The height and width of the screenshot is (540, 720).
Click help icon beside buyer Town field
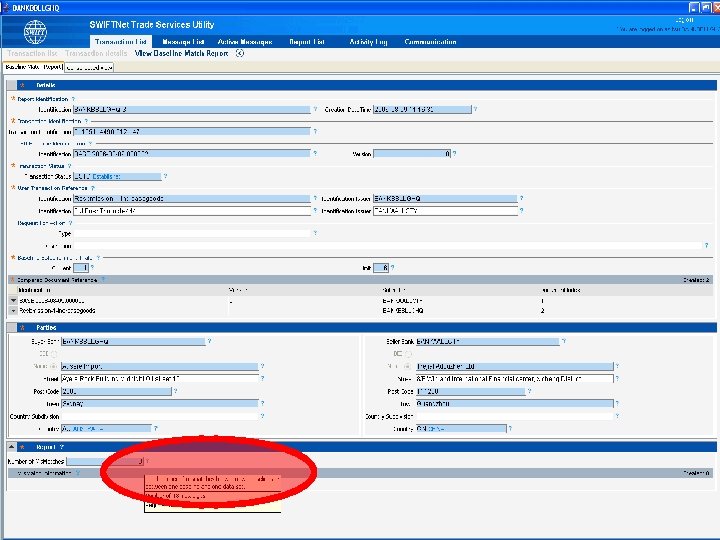(262, 404)
